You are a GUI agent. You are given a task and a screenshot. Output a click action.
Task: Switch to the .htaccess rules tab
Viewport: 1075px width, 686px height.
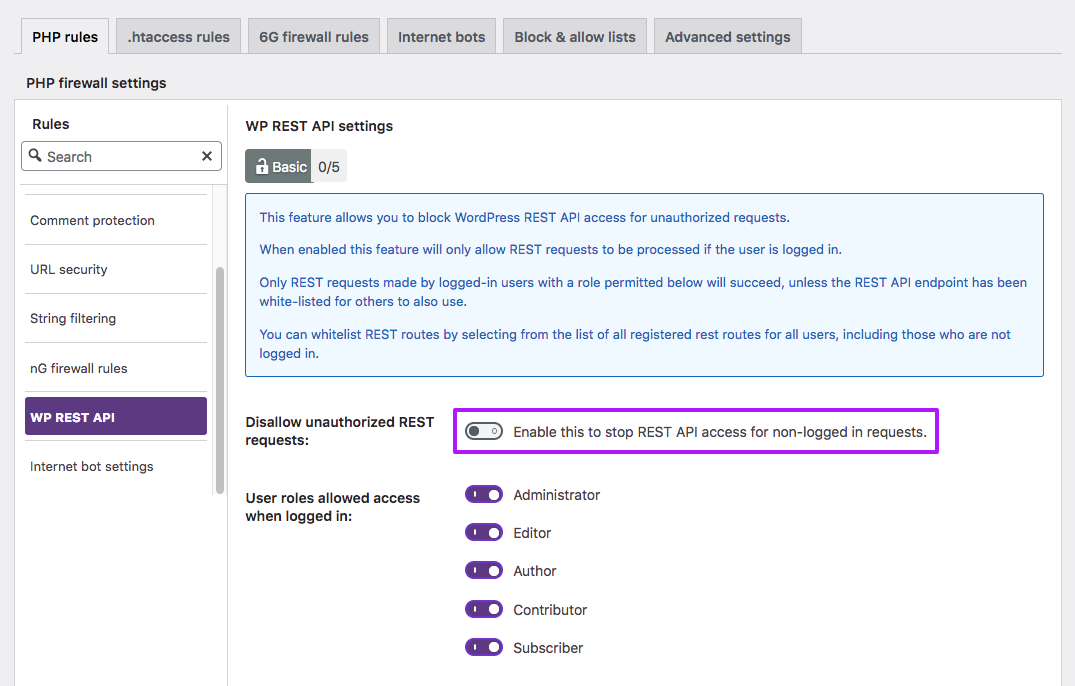(x=178, y=37)
